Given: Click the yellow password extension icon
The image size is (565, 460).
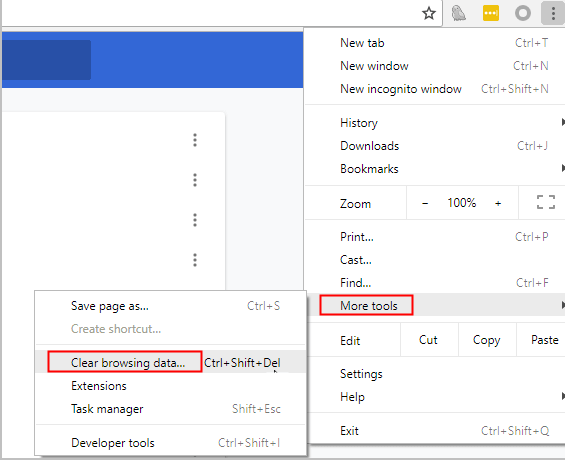Looking at the screenshot, I should [x=491, y=14].
